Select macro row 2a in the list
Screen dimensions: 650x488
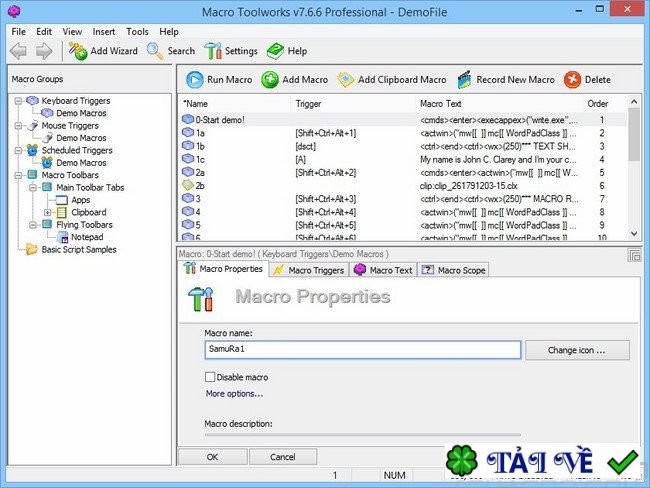tap(403, 172)
